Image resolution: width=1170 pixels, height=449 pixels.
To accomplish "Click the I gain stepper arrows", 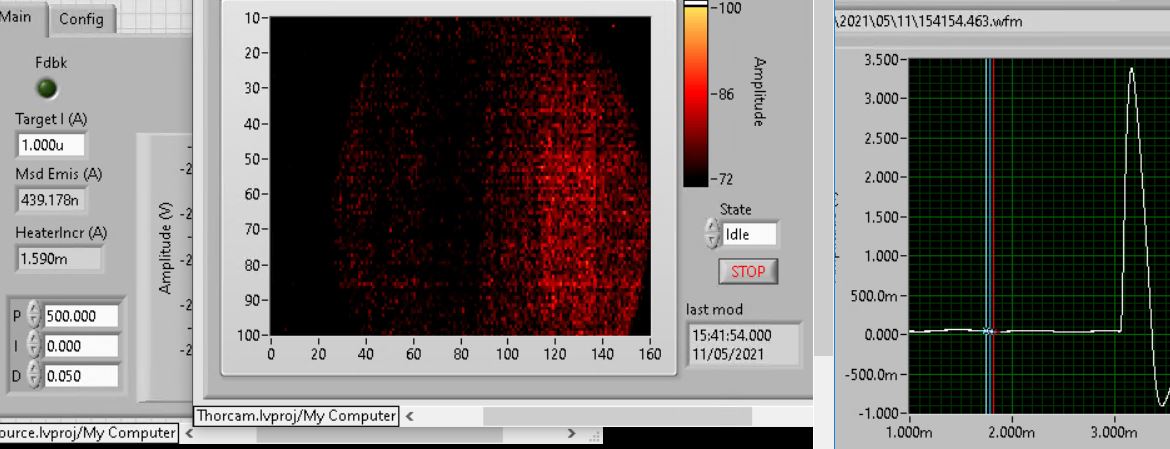I will coord(34,346).
